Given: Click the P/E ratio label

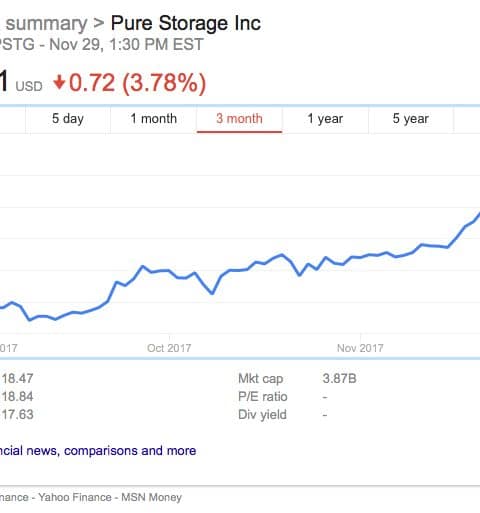Looking at the screenshot, I should point(263,397).
